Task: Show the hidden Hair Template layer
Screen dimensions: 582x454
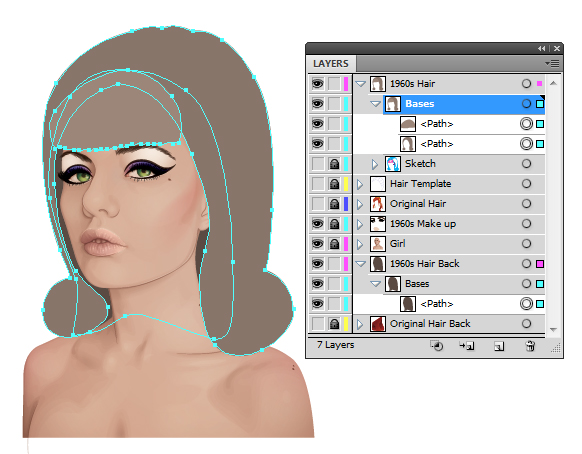Action: click(317, 184)
